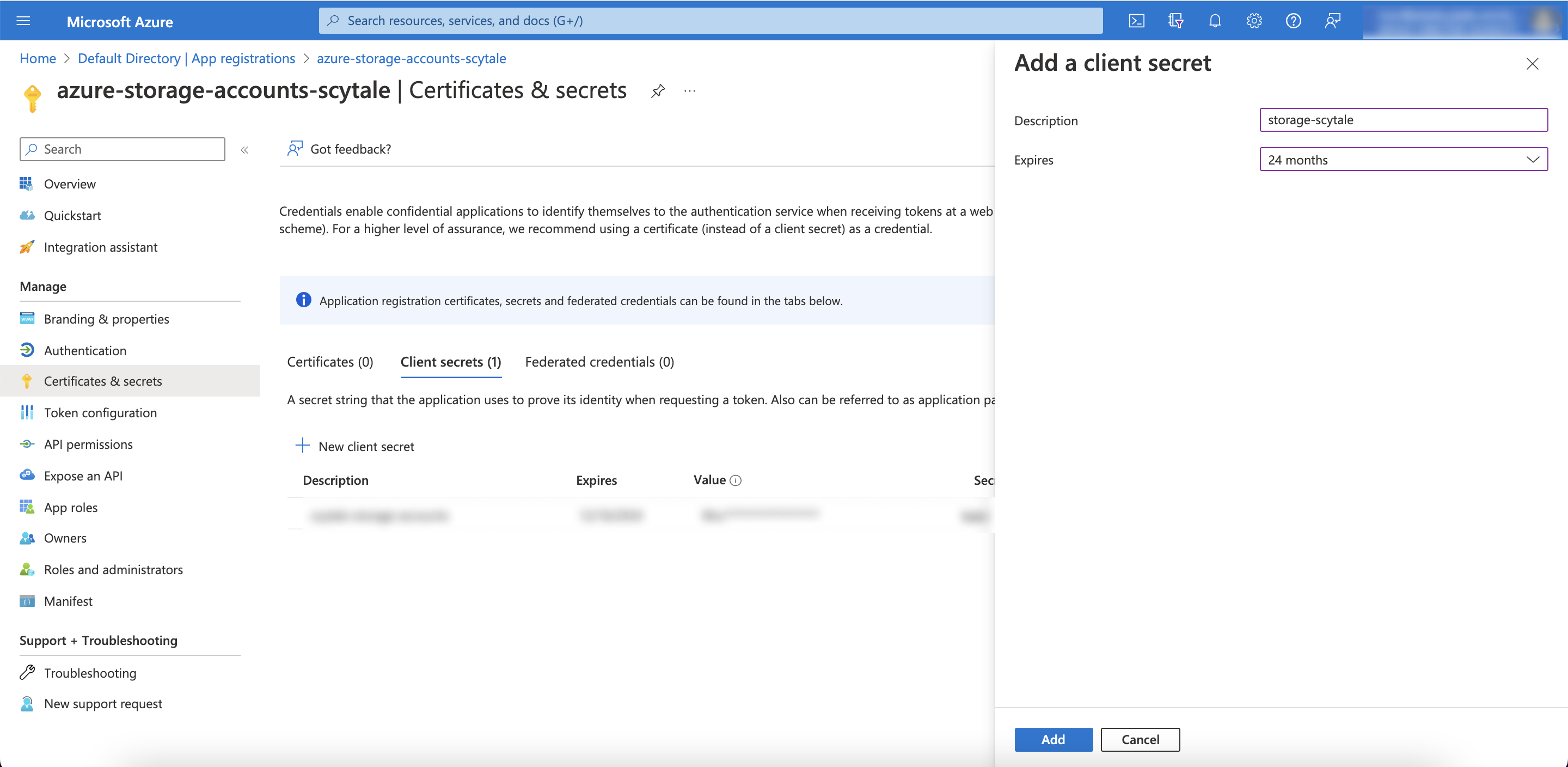The width and height of the screenshot is (1568, 767).
Task: Click the Token configuration bars icon
Action: click(x=27, y=412)
